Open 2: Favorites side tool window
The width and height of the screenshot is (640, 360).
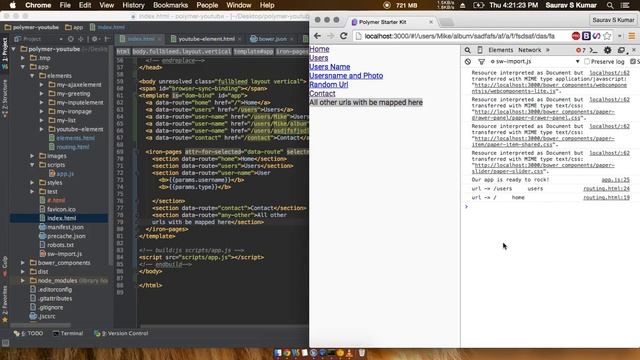(x=5, y=304)
